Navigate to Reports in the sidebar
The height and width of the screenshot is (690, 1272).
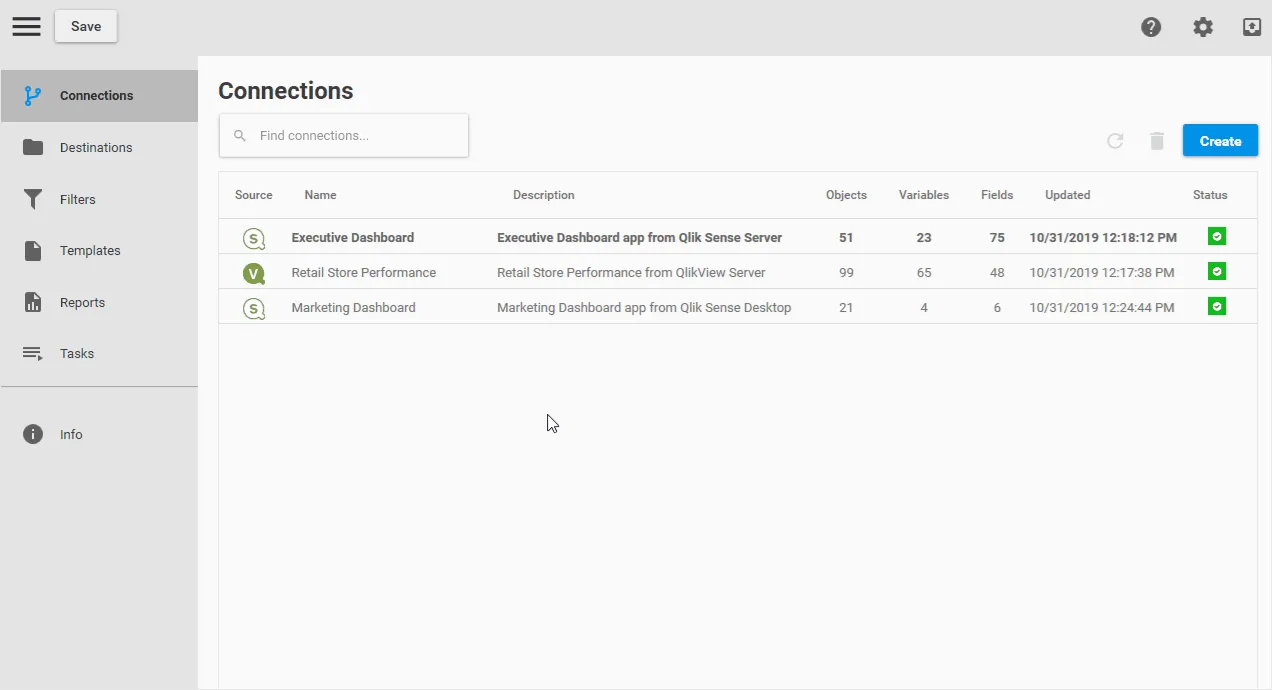82,302
